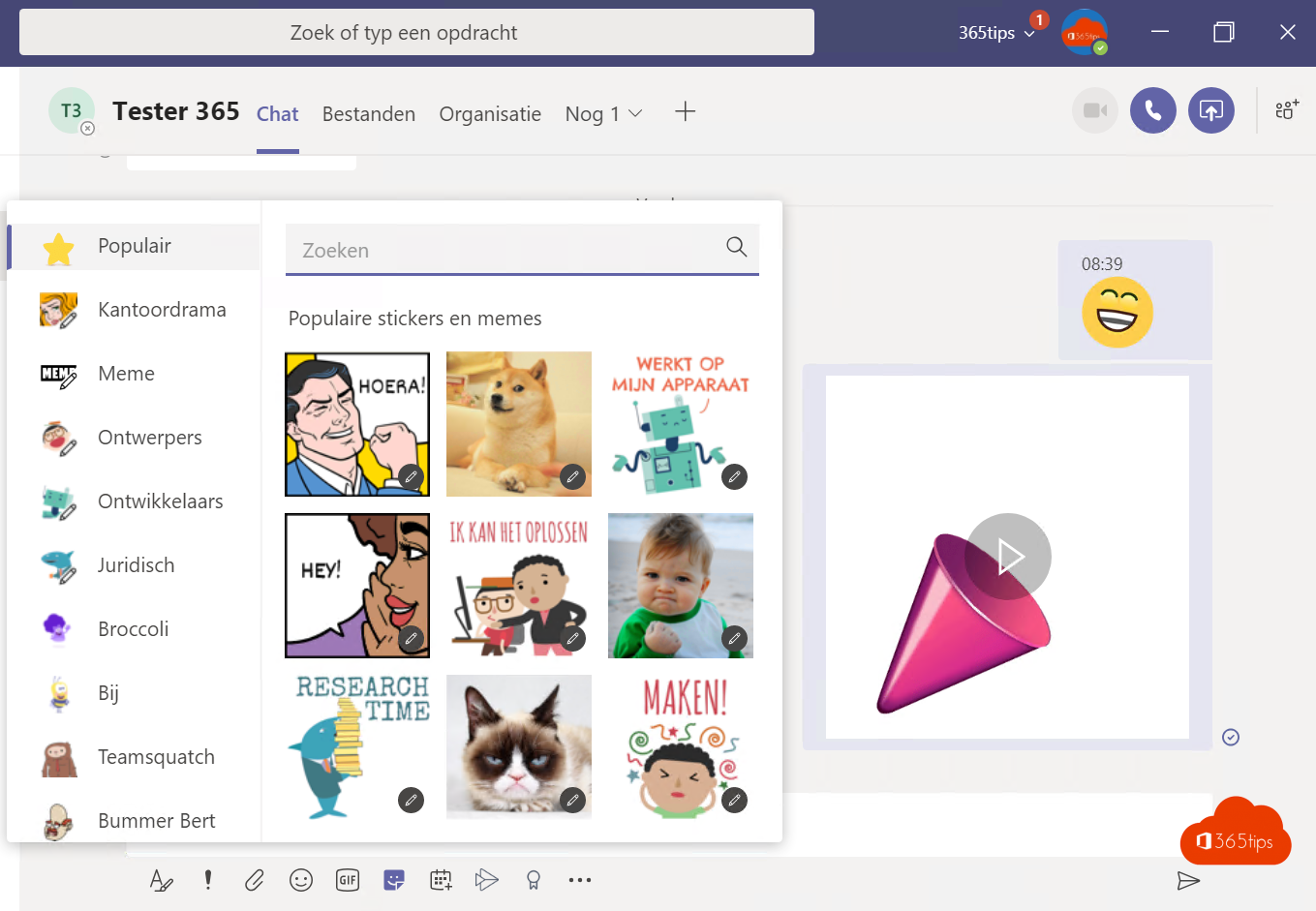
Task: Open more messaging options with the ellipsis
Action: coord(579,880)
